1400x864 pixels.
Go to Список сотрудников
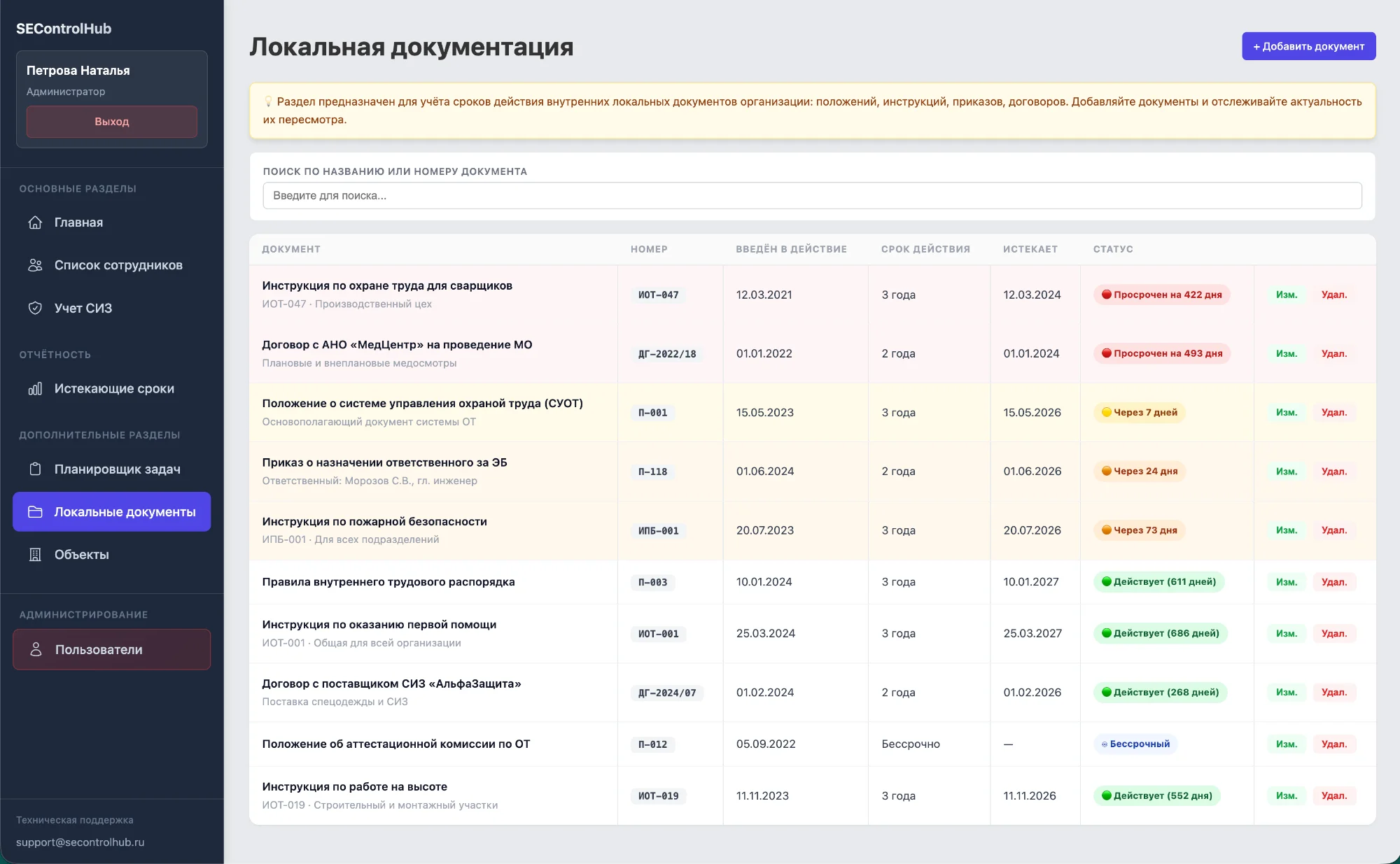tap(111, 265)
